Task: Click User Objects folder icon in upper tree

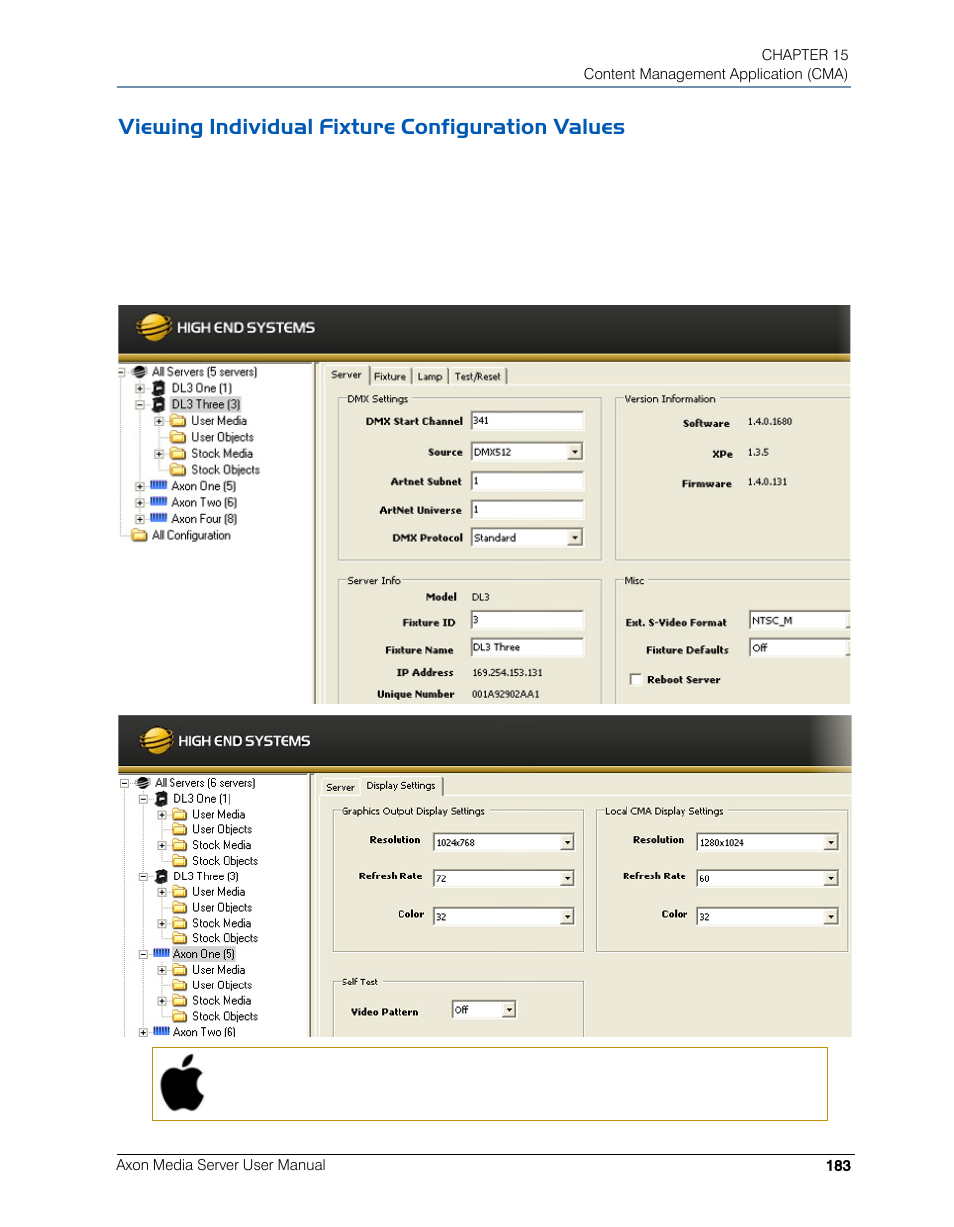Action: (x=178, y=437)
